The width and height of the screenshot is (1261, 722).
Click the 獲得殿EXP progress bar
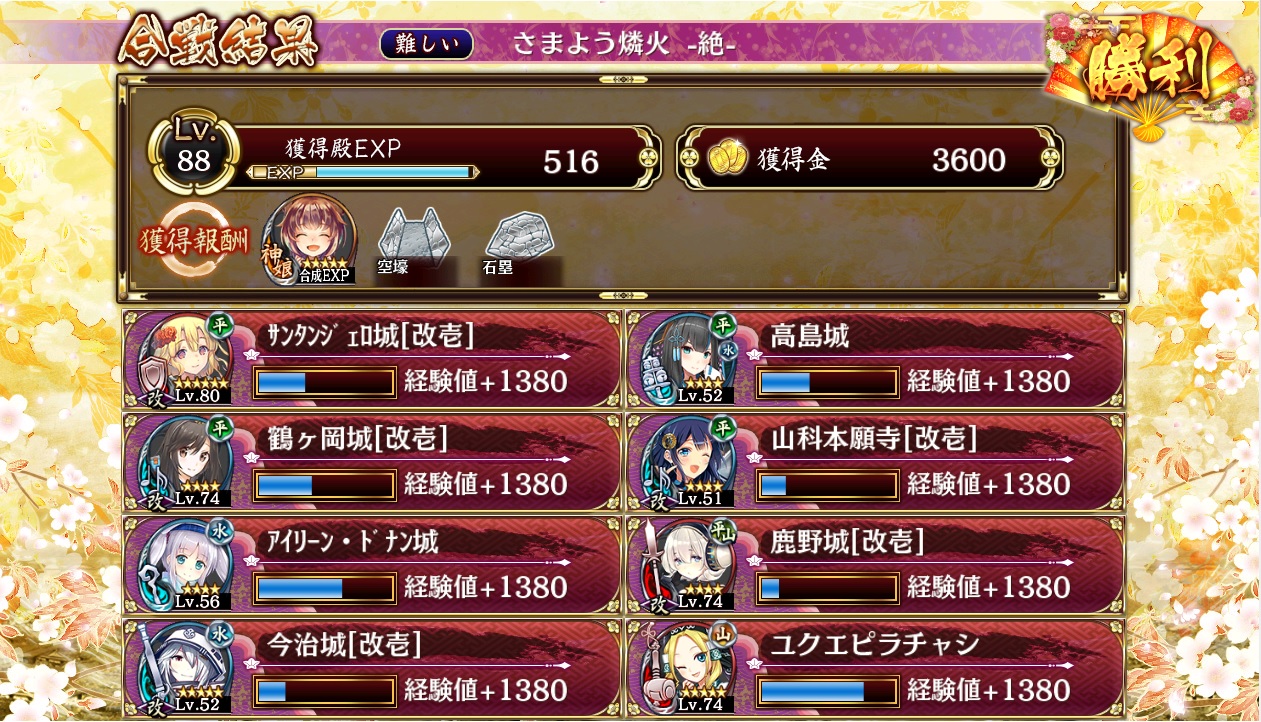click(363, 172)
